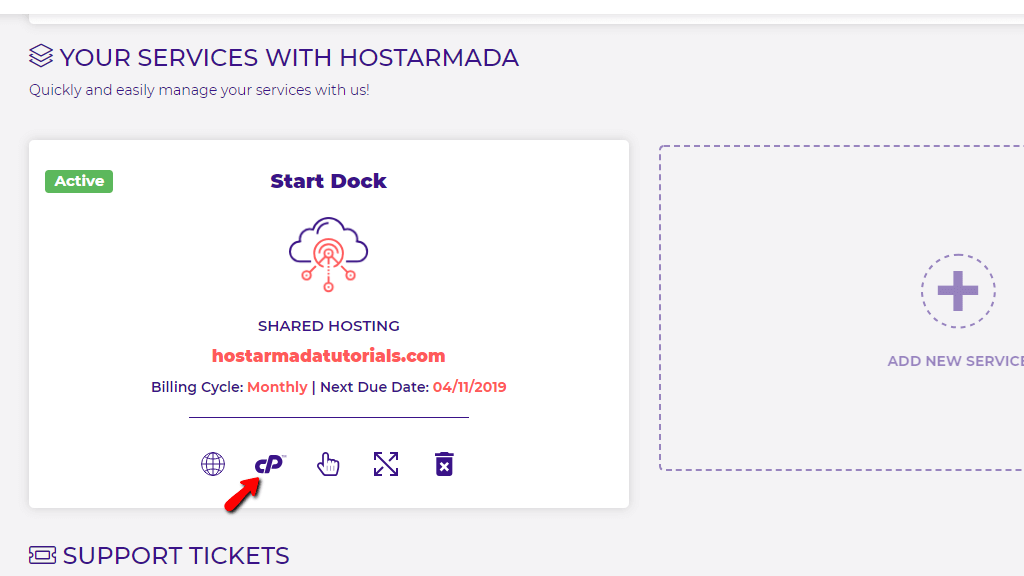Click the green Active status badge
The height and width of the screenshot is (576, 1024).
[x=79, y=181]
